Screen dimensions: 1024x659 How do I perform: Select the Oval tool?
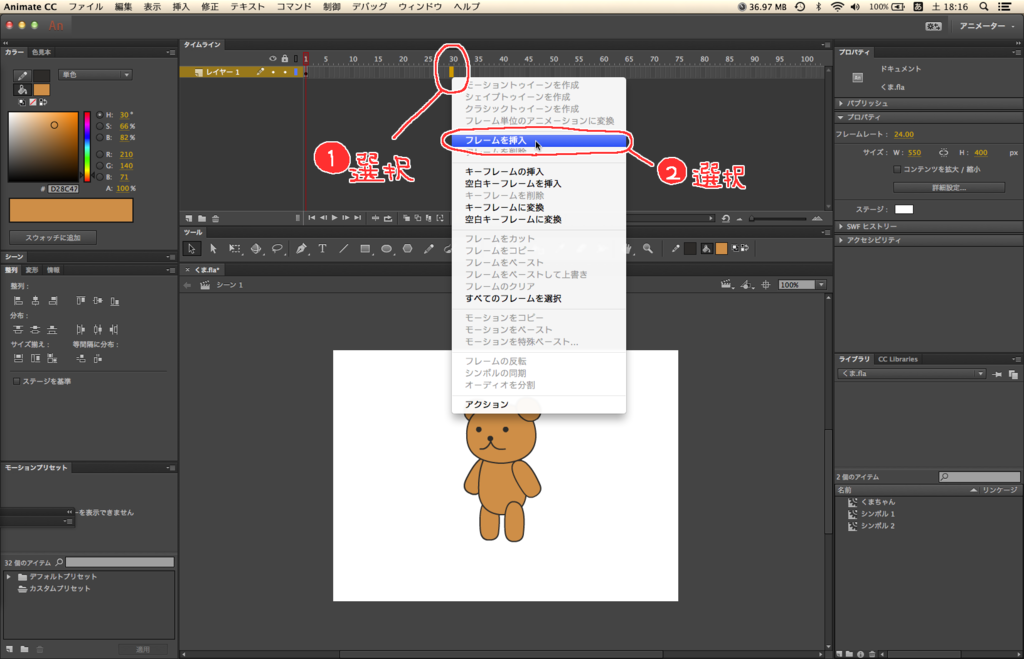click(x=387, y=249)
